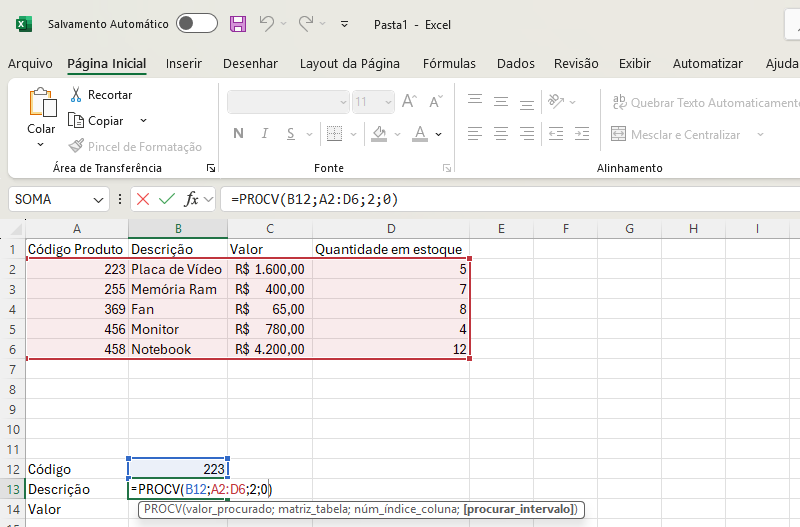Click the fx Insert Function icon
800x527 pixels.
pos(191,199)
